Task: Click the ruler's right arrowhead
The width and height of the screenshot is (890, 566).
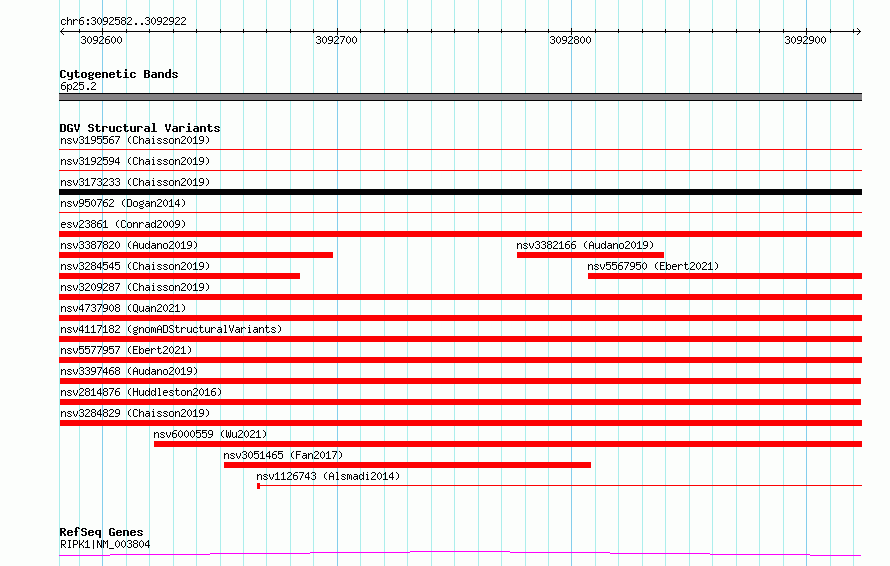Action: 858,31
